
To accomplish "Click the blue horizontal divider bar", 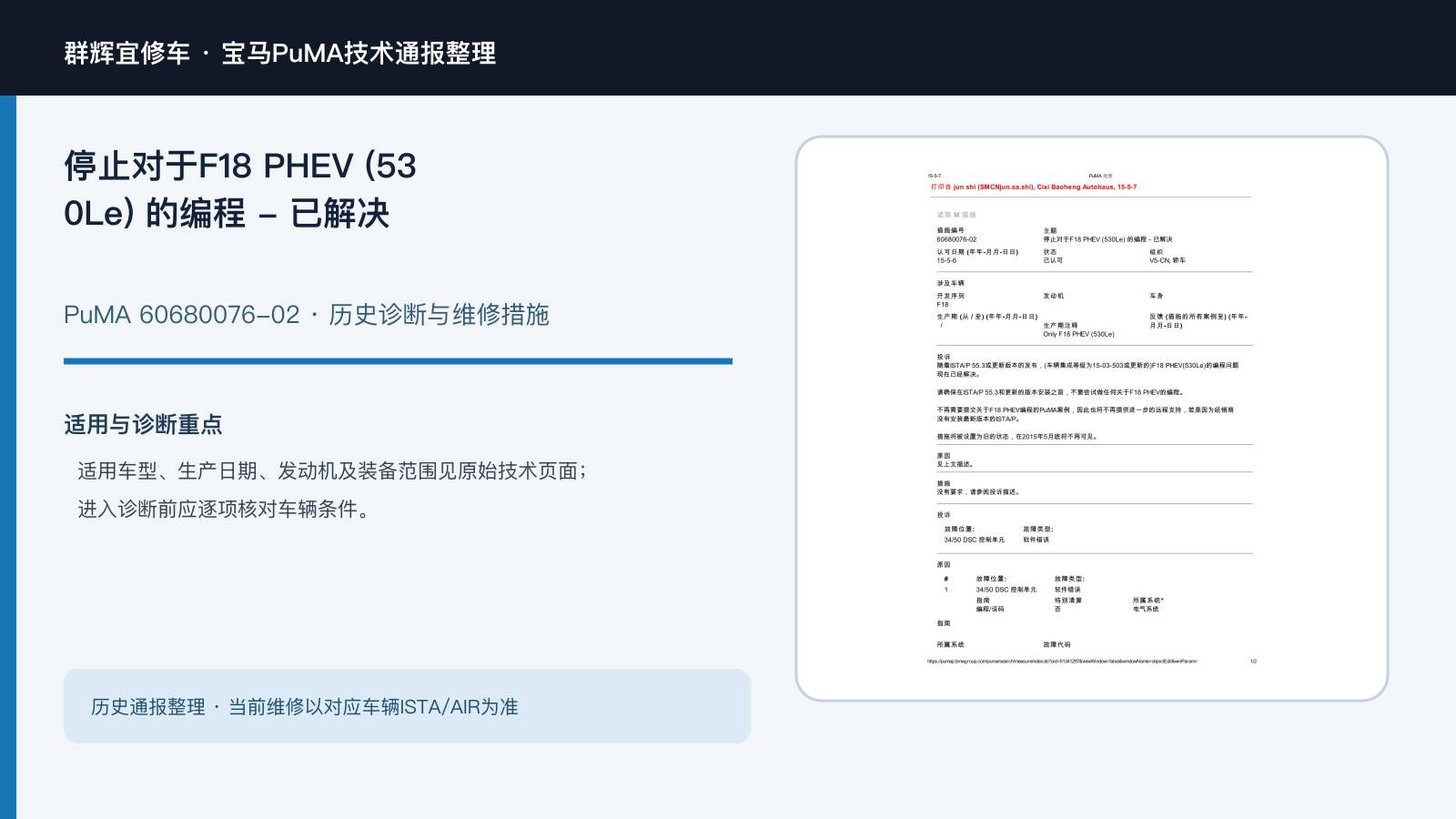I will pos(398,361).
